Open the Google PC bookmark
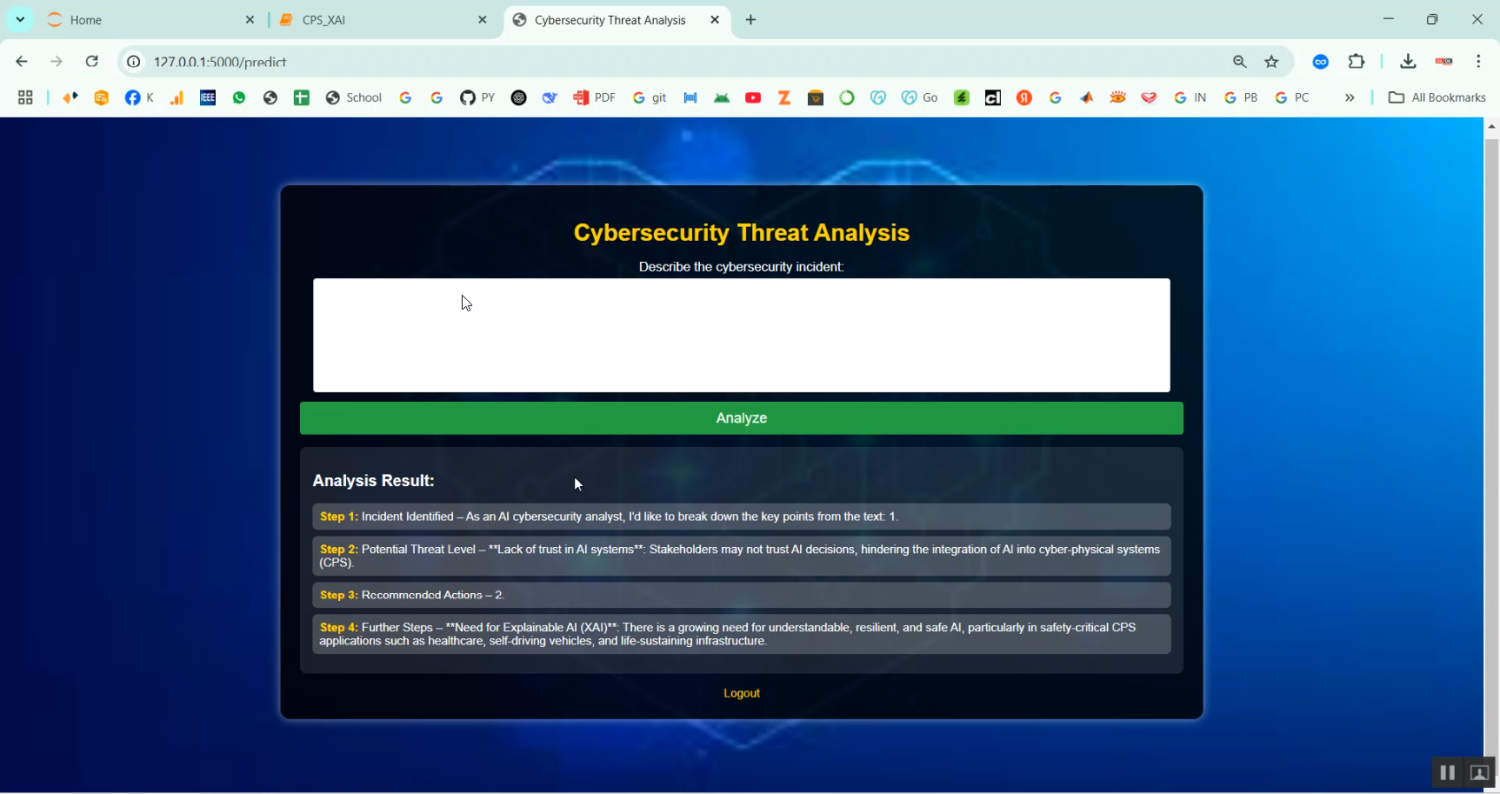Image resolution: width=1500 pixels, height=794 pixels. click(x=1292, y=98)
